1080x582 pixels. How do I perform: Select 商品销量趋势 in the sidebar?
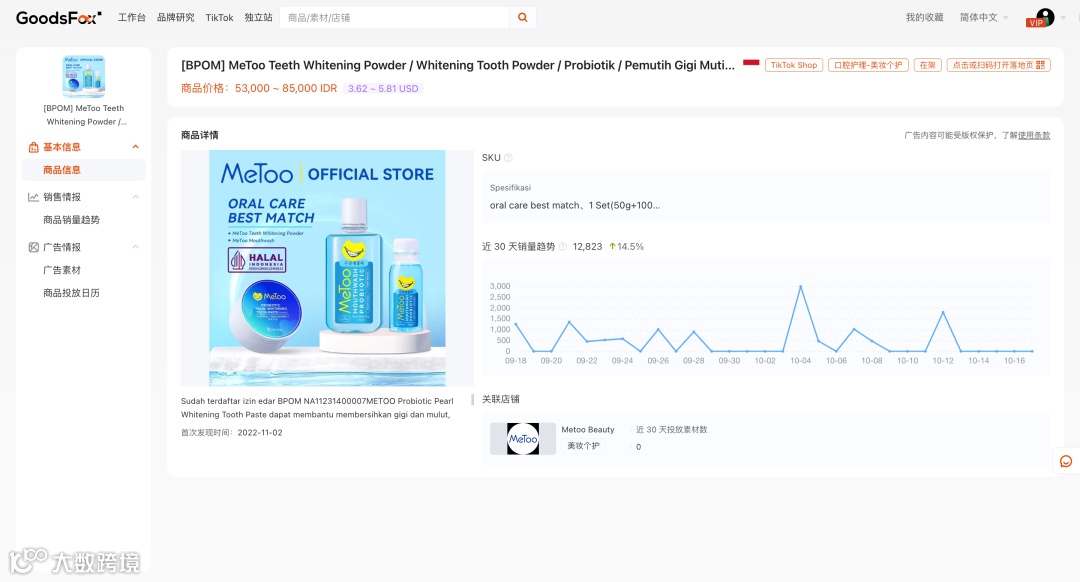coord(72,220)
